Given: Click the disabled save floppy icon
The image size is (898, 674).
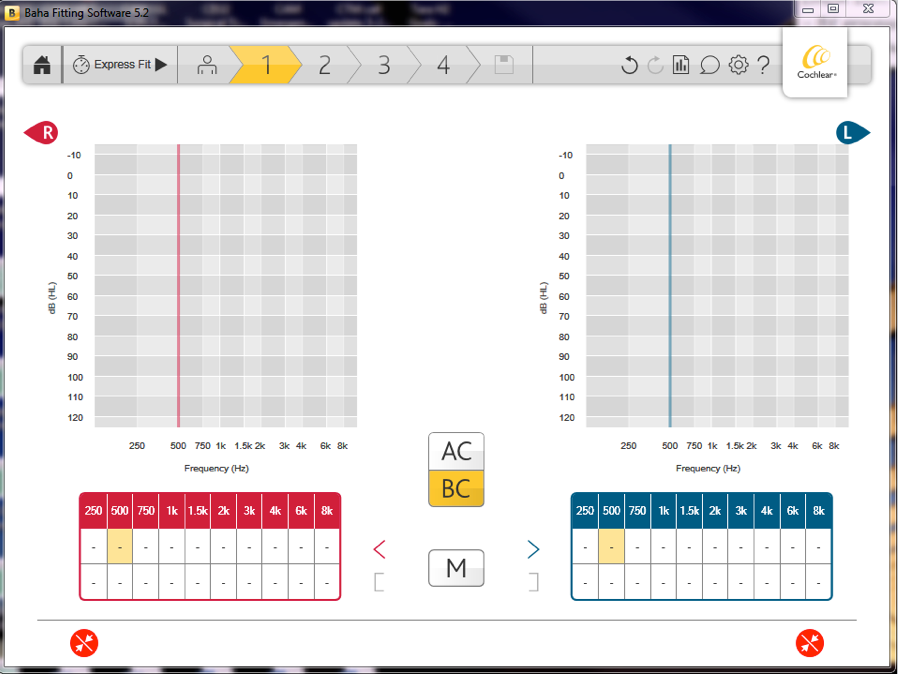Looking at the screenshot, I should click(x=504, y=65).
